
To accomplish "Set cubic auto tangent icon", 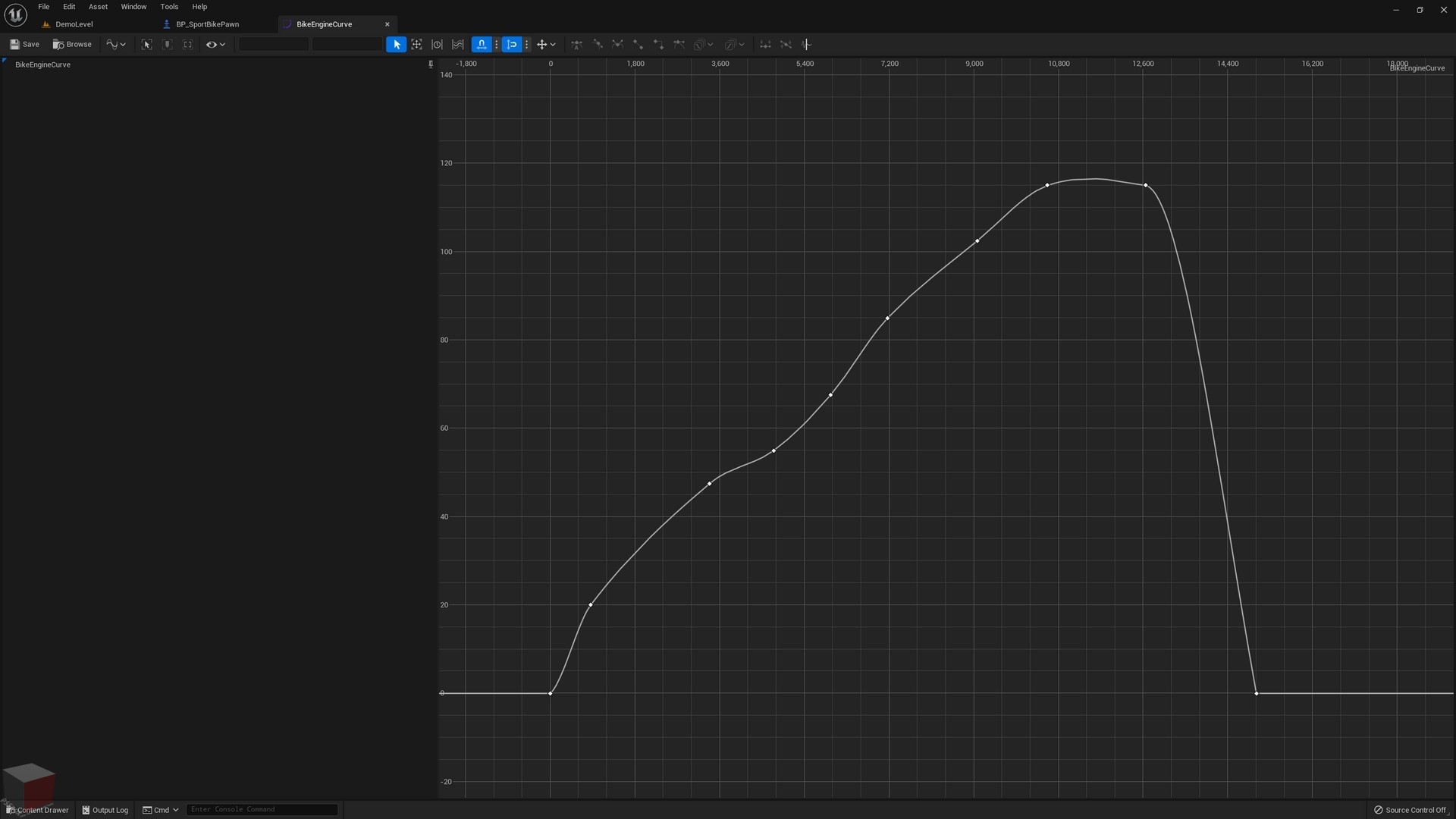I will (x=577, y=45).
